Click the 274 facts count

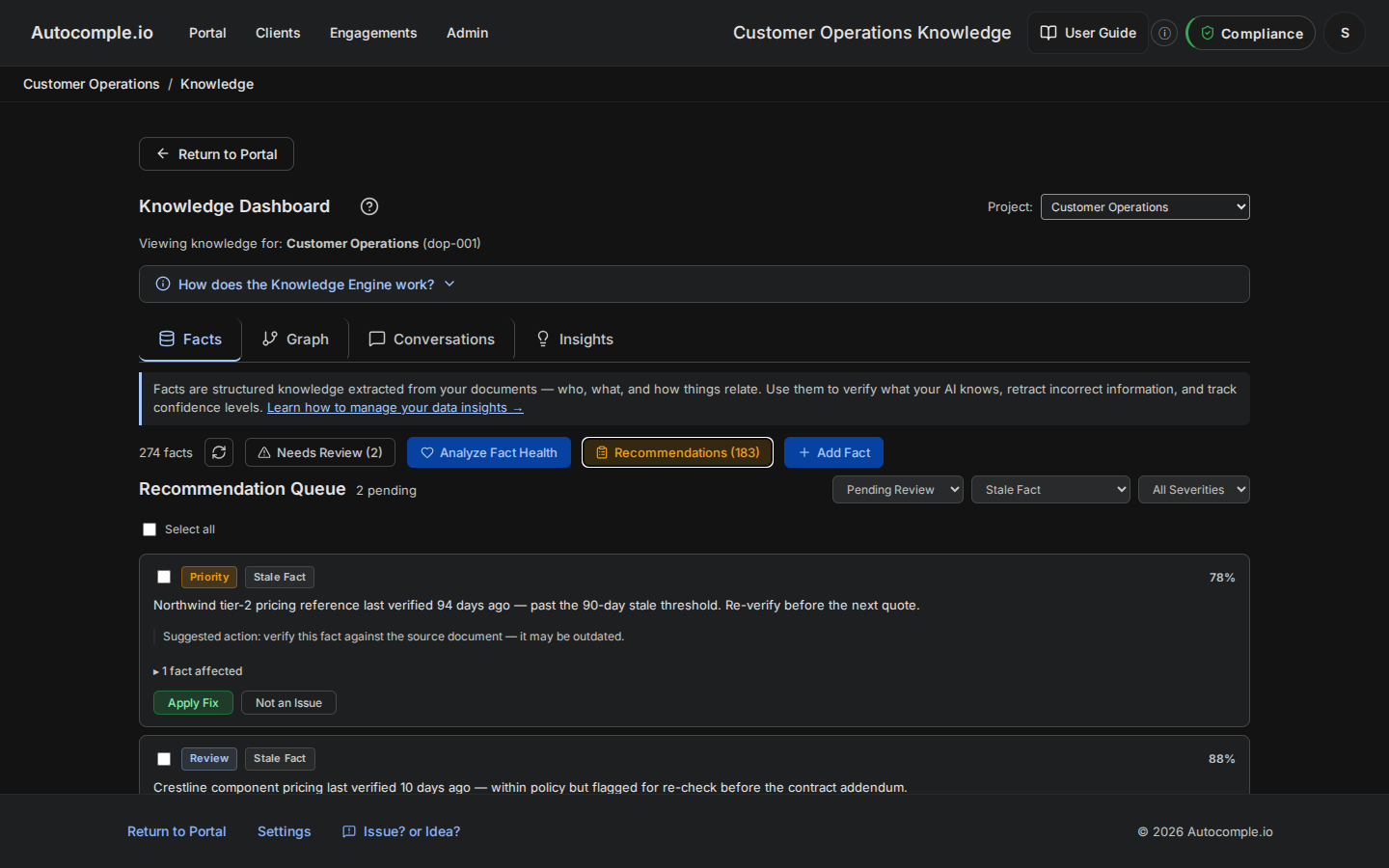coord(166,452)
